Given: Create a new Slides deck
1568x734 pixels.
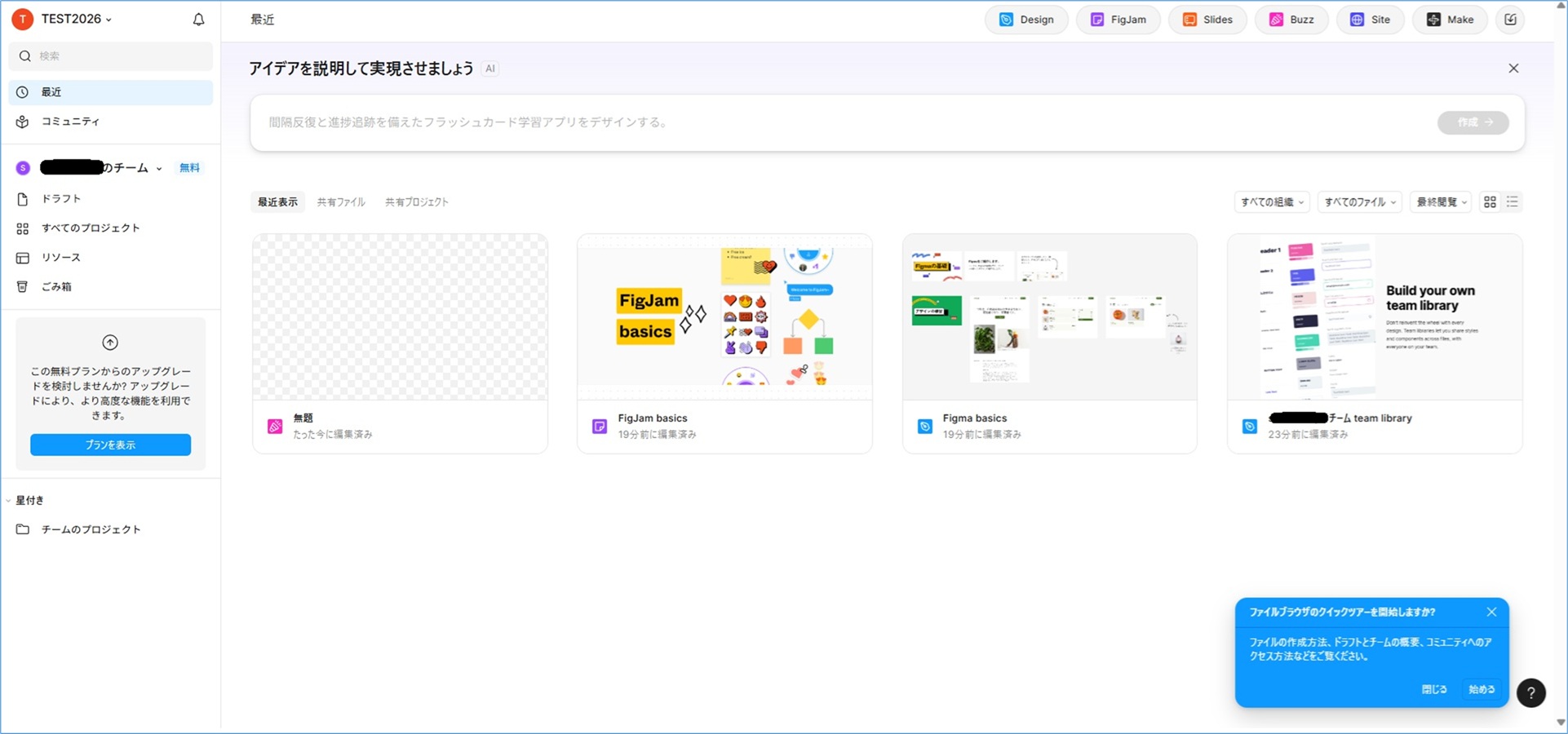Looking at the screenshot, I should point(1207,20).
